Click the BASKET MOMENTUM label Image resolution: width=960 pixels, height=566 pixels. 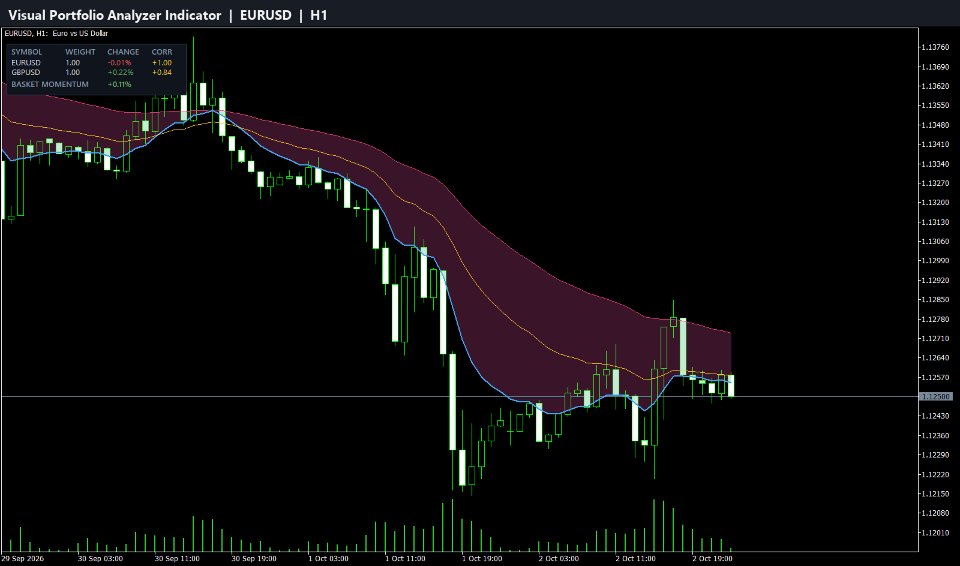click(x=50, y=84)
